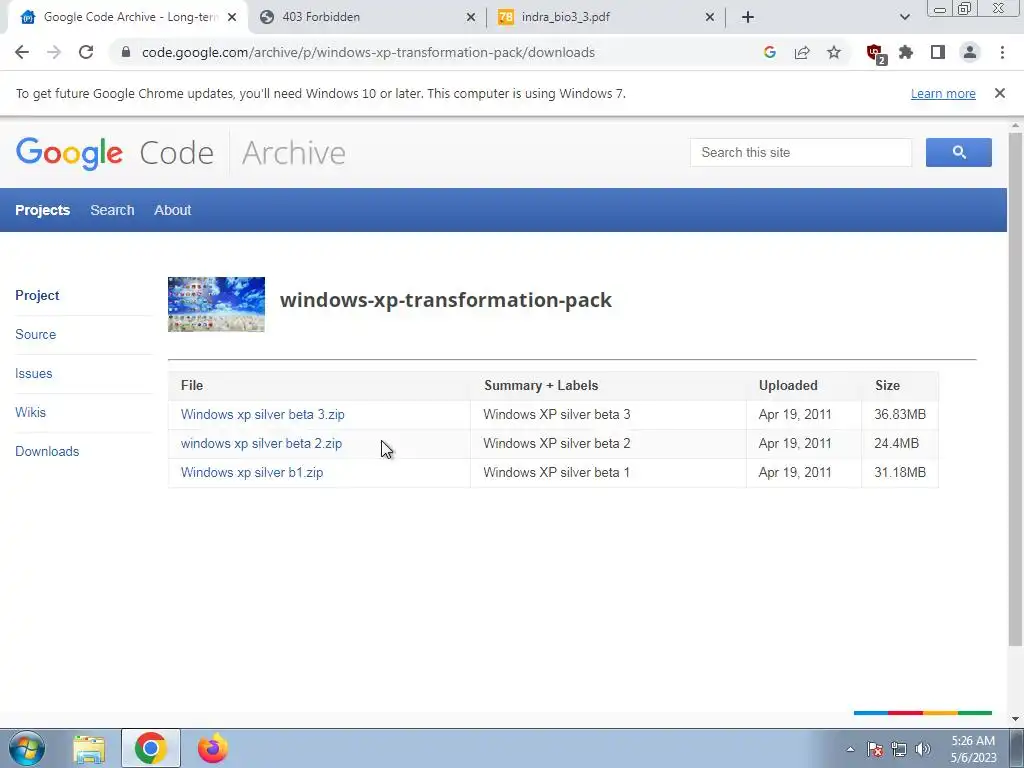The height and width of the screenshot is (768, 1024).
Task: Open the uBlock extension icon with badge 2
Action: 875,54
